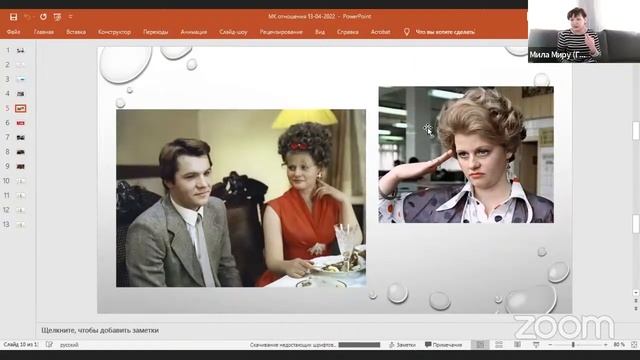
Task: Switch to Reading view icon
Action: click(x=518, y=345)
